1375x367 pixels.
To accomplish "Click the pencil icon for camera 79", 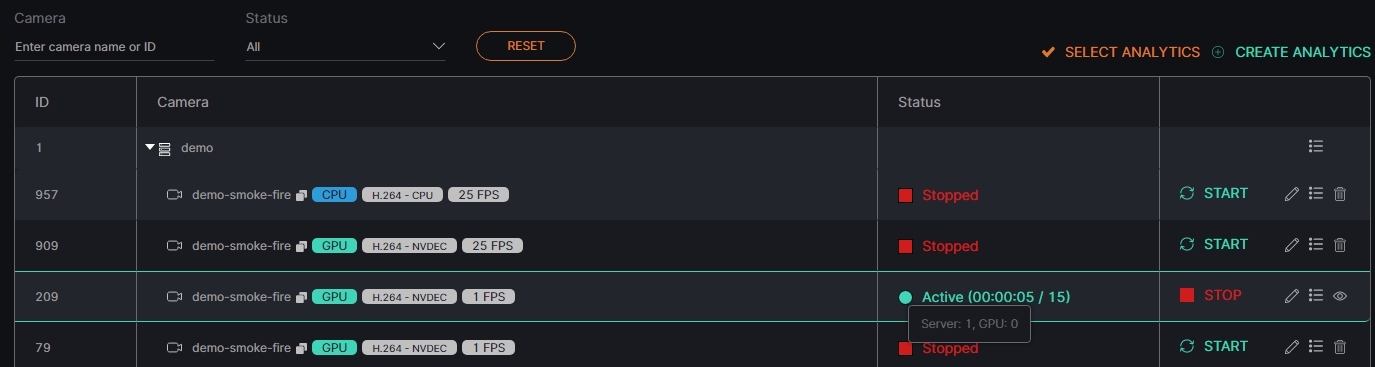I will pyautogui.click(x=1292, y=347).
